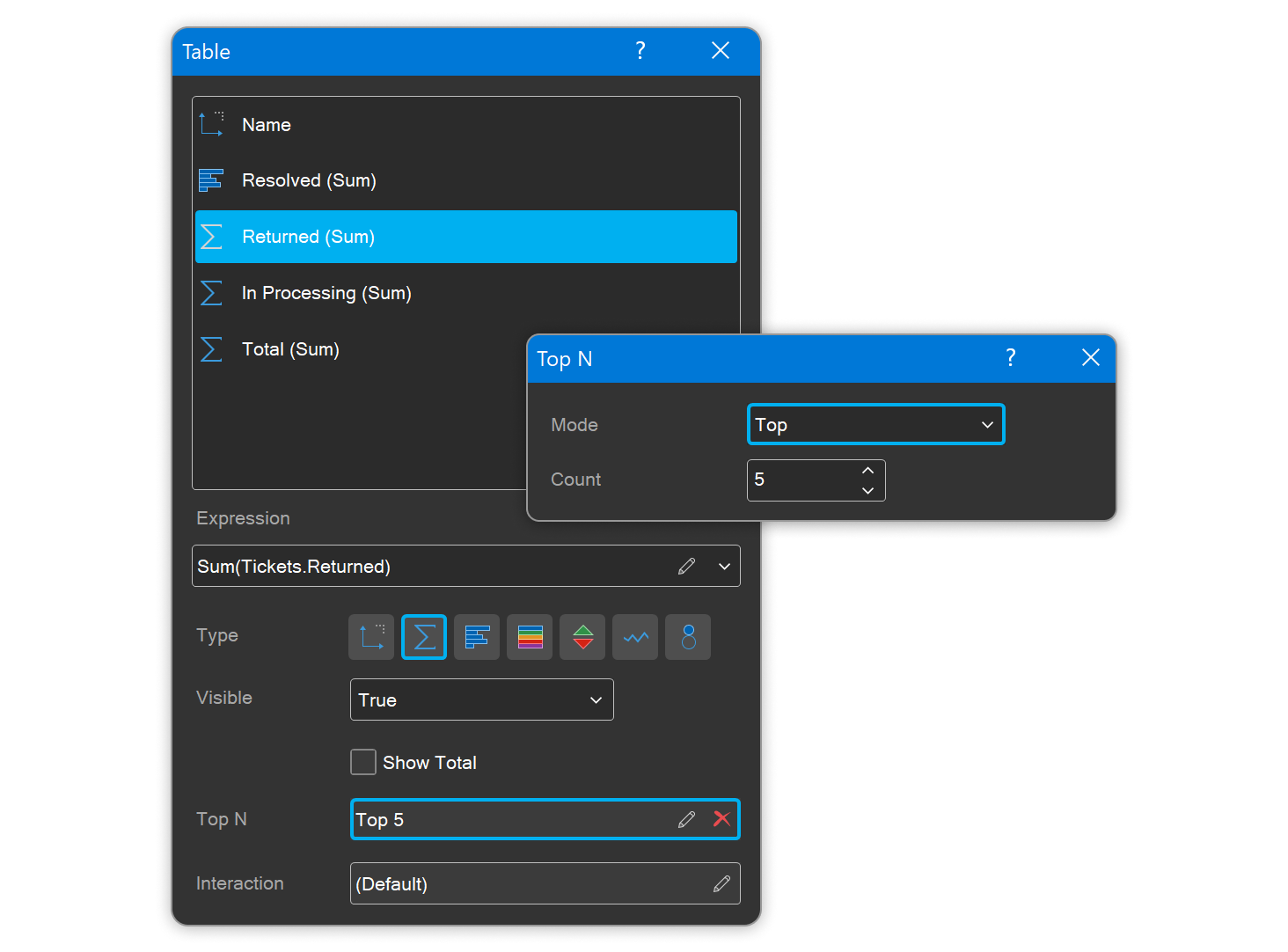This screenshot has height=952, width=1288.
Task: Select the Color Scale type icon
Action: tap(530, 637)
